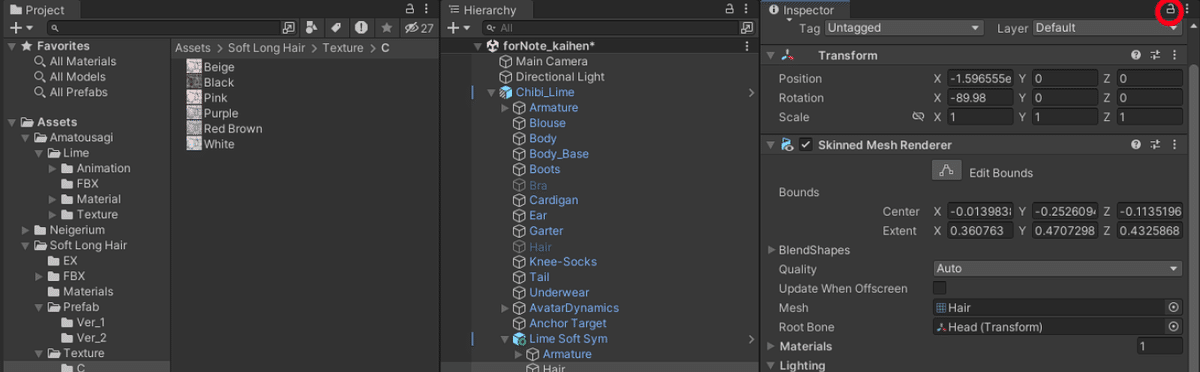Collapse the Lighting section
Viewport: 1200px width, 372px height.
pyautogui.click(x=771, y=365)
